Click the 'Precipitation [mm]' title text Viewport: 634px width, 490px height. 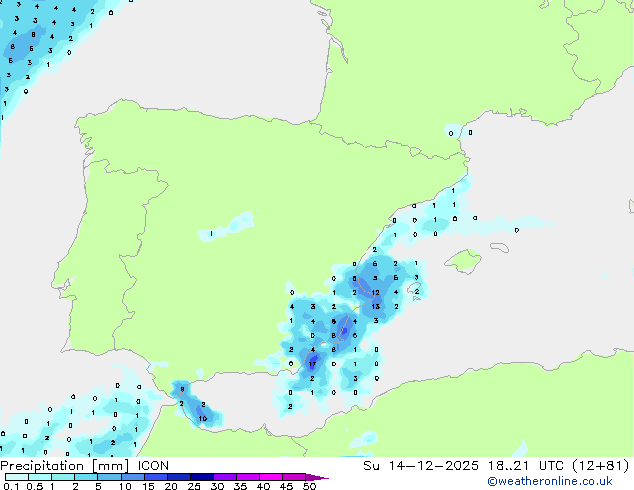click(x=65, y=466)
